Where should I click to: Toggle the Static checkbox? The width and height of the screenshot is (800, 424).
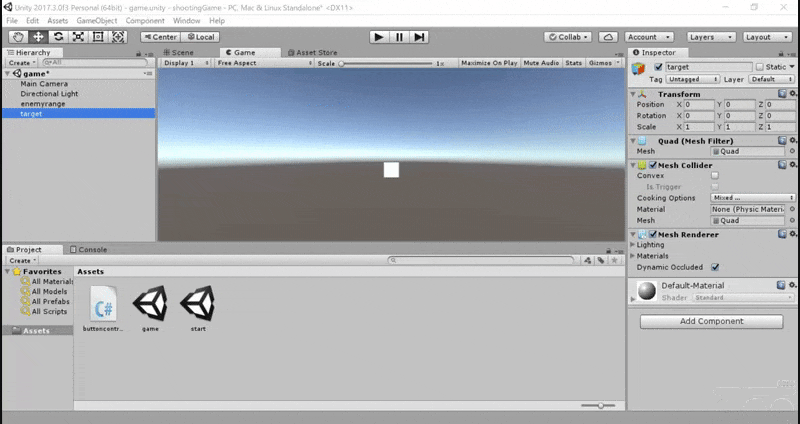tap(760, 67)
